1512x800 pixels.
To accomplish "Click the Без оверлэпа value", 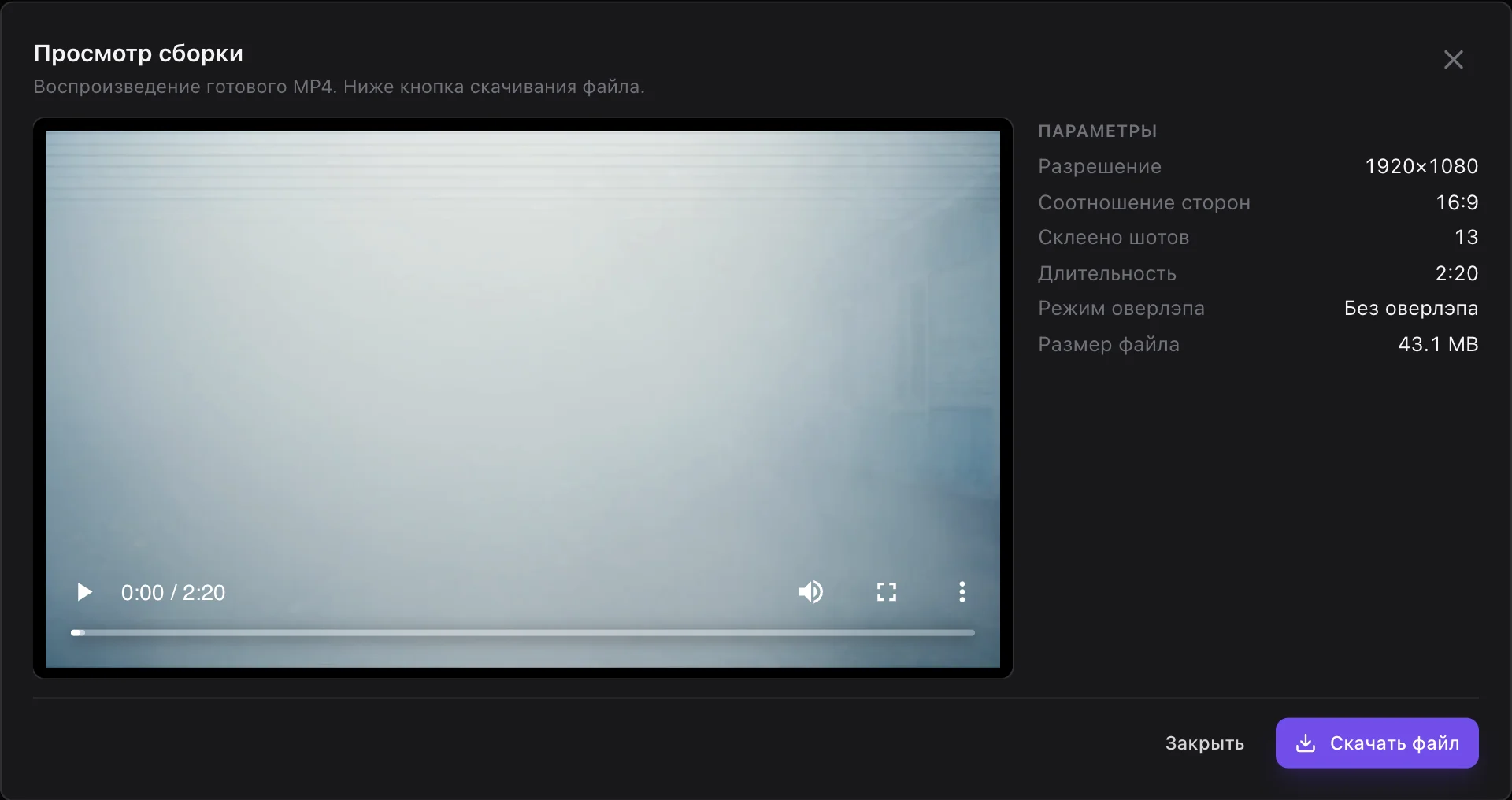I will 1411,308.
